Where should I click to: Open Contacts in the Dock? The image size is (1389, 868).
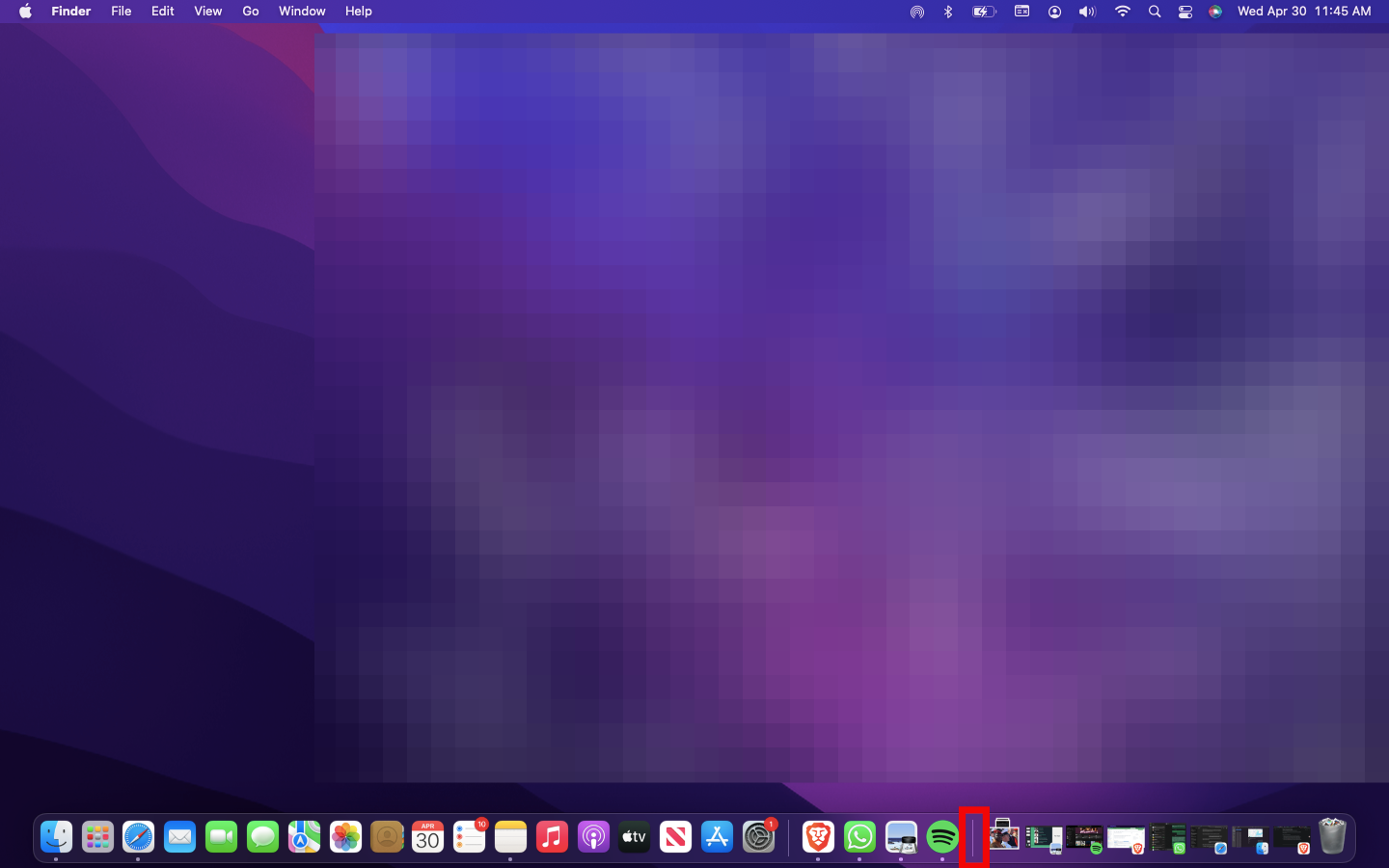(x=387, y=836)
